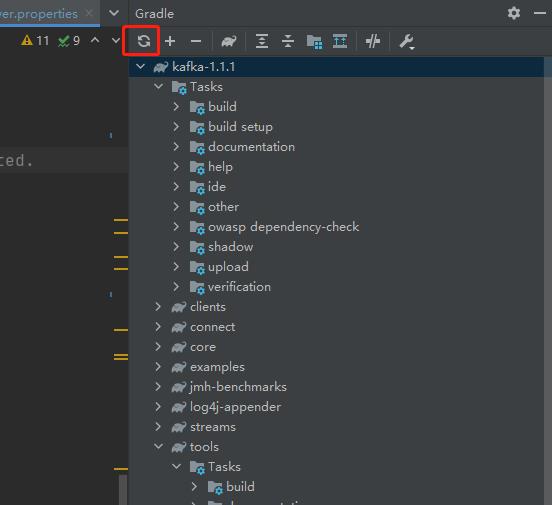Expand all nodes in Gradle tree
The height and width of the screenshot is (505, 552).
click(262, 41)
